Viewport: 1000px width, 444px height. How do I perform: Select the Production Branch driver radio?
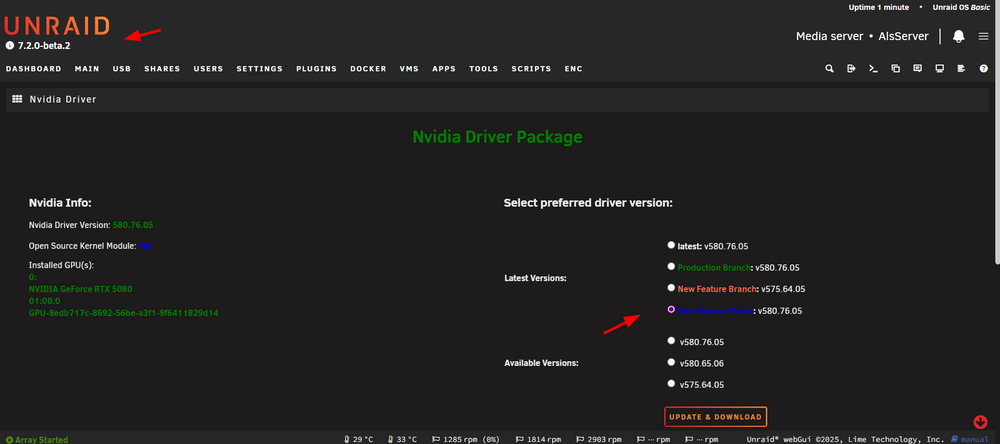670,266
